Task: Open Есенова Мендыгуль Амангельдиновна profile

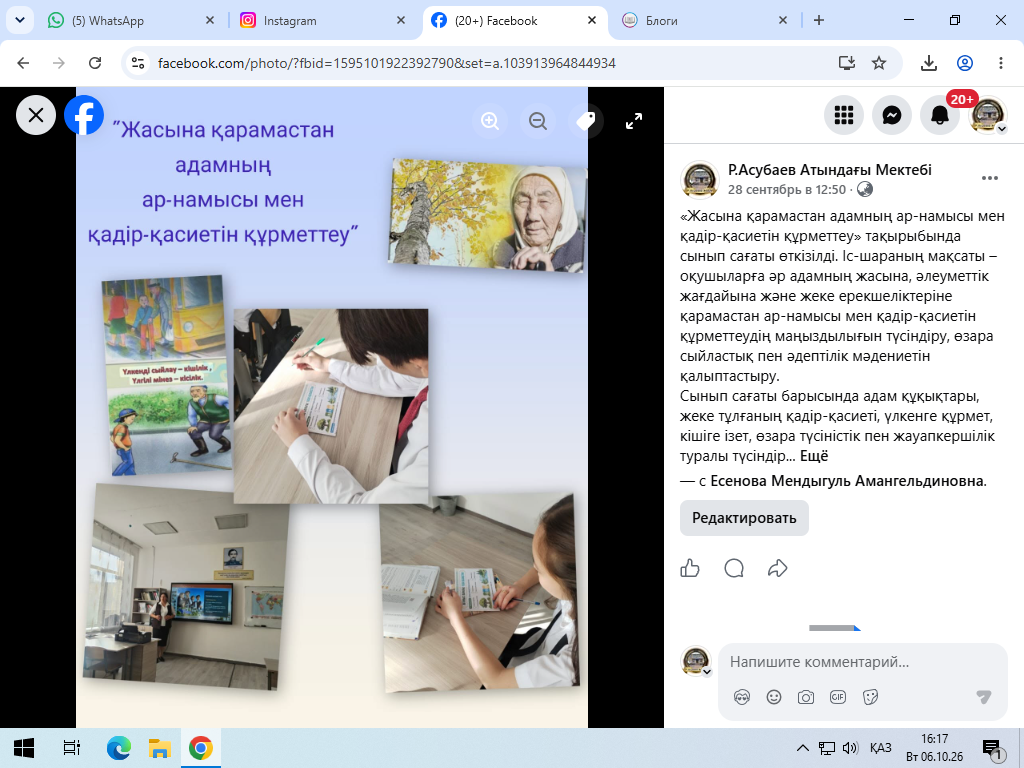Action: click(x=847, y=481)
